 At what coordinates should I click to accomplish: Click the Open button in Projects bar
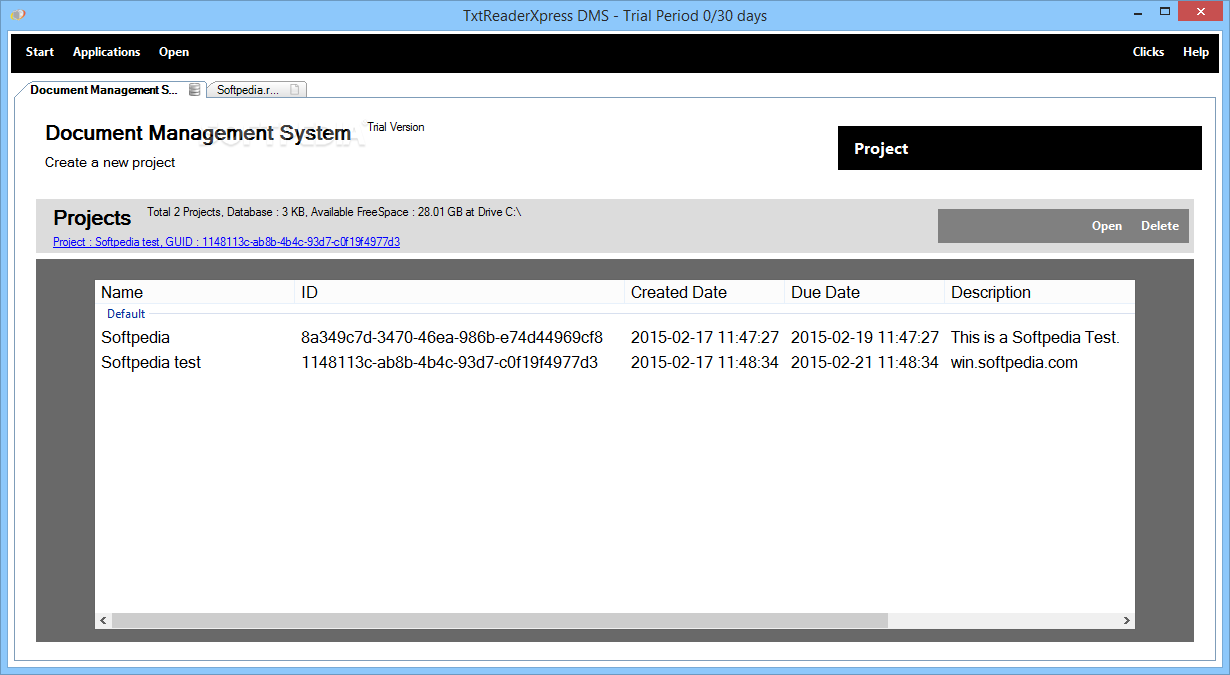click(x=1107, y=226)
